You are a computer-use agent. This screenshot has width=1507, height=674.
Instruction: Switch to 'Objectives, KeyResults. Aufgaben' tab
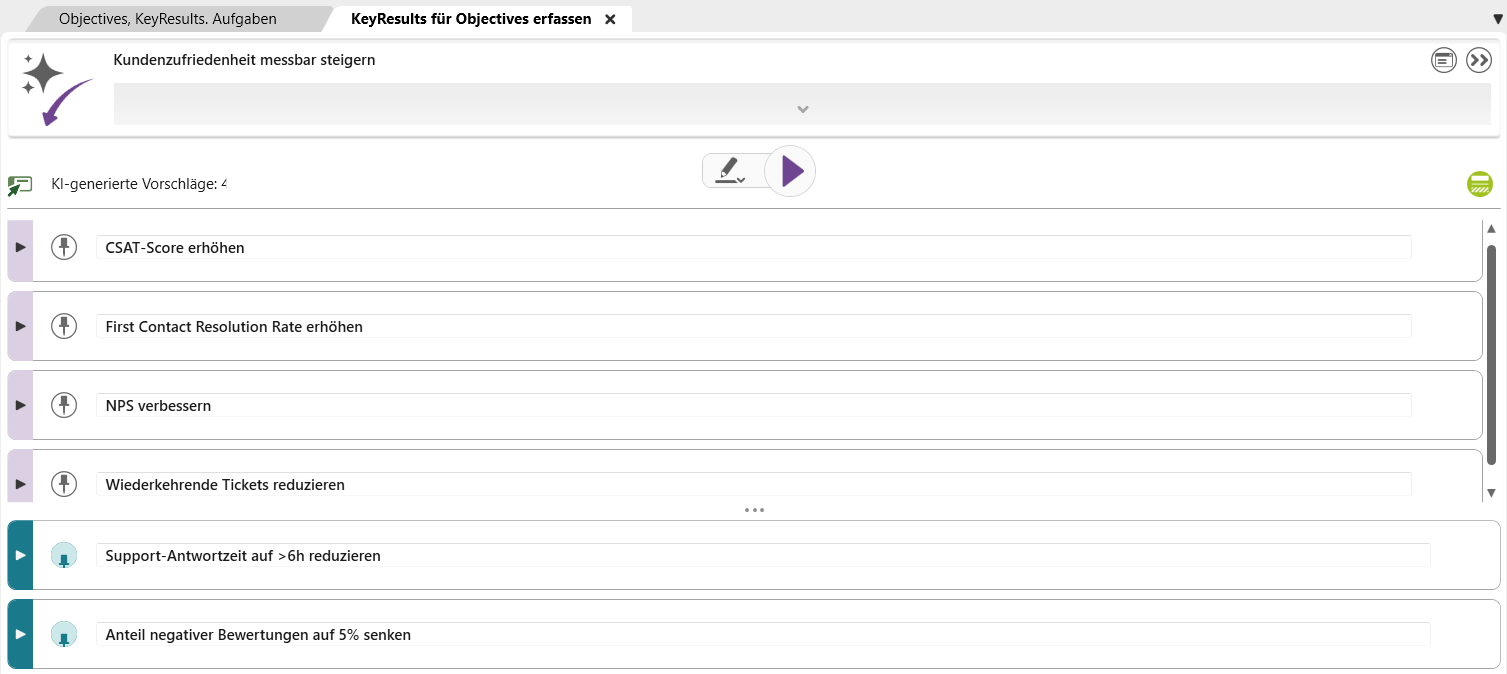coord(168,19)
